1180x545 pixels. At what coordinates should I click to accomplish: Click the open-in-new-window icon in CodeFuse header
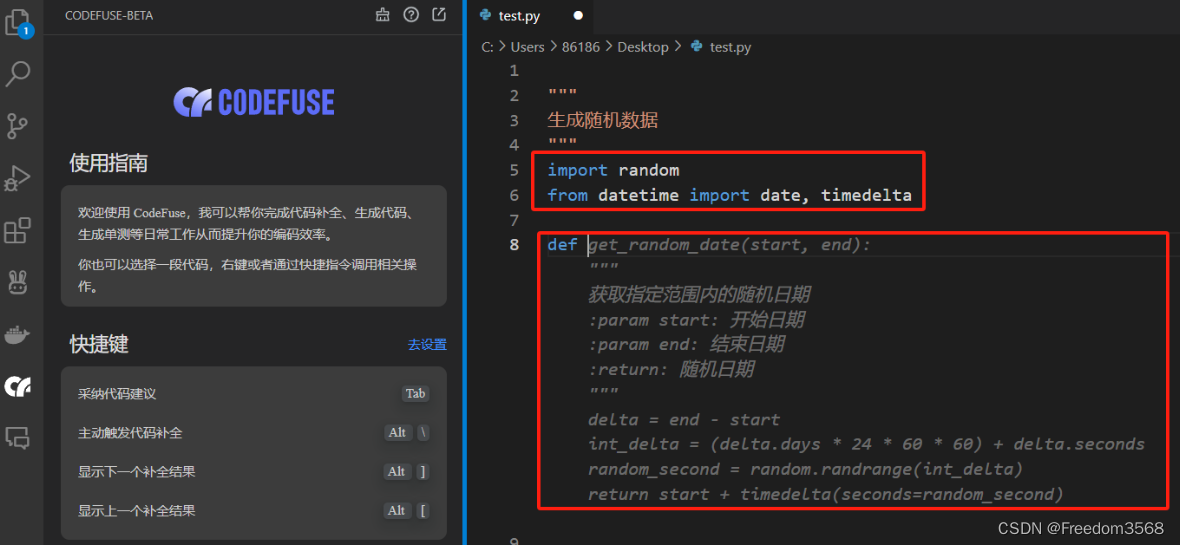[x=439, y=14]
